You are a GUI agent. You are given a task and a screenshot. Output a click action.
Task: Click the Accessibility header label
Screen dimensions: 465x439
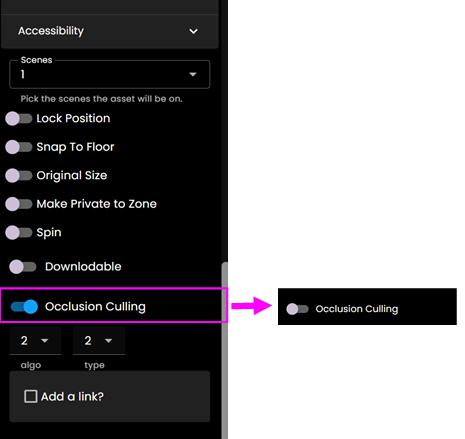(51, 31)
